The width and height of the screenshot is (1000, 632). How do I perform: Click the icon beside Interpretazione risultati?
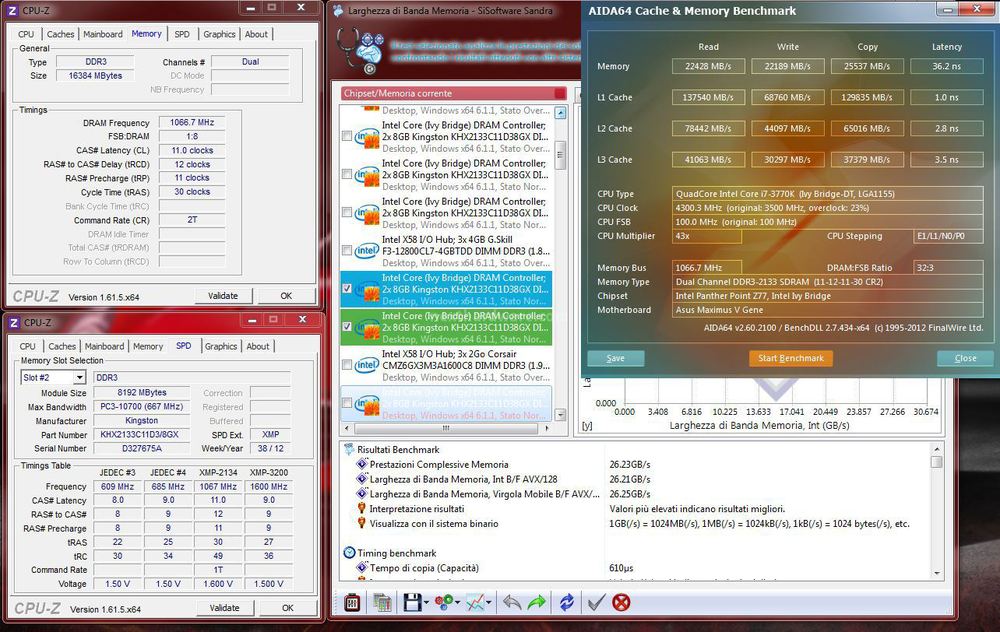tap(362, 508)
